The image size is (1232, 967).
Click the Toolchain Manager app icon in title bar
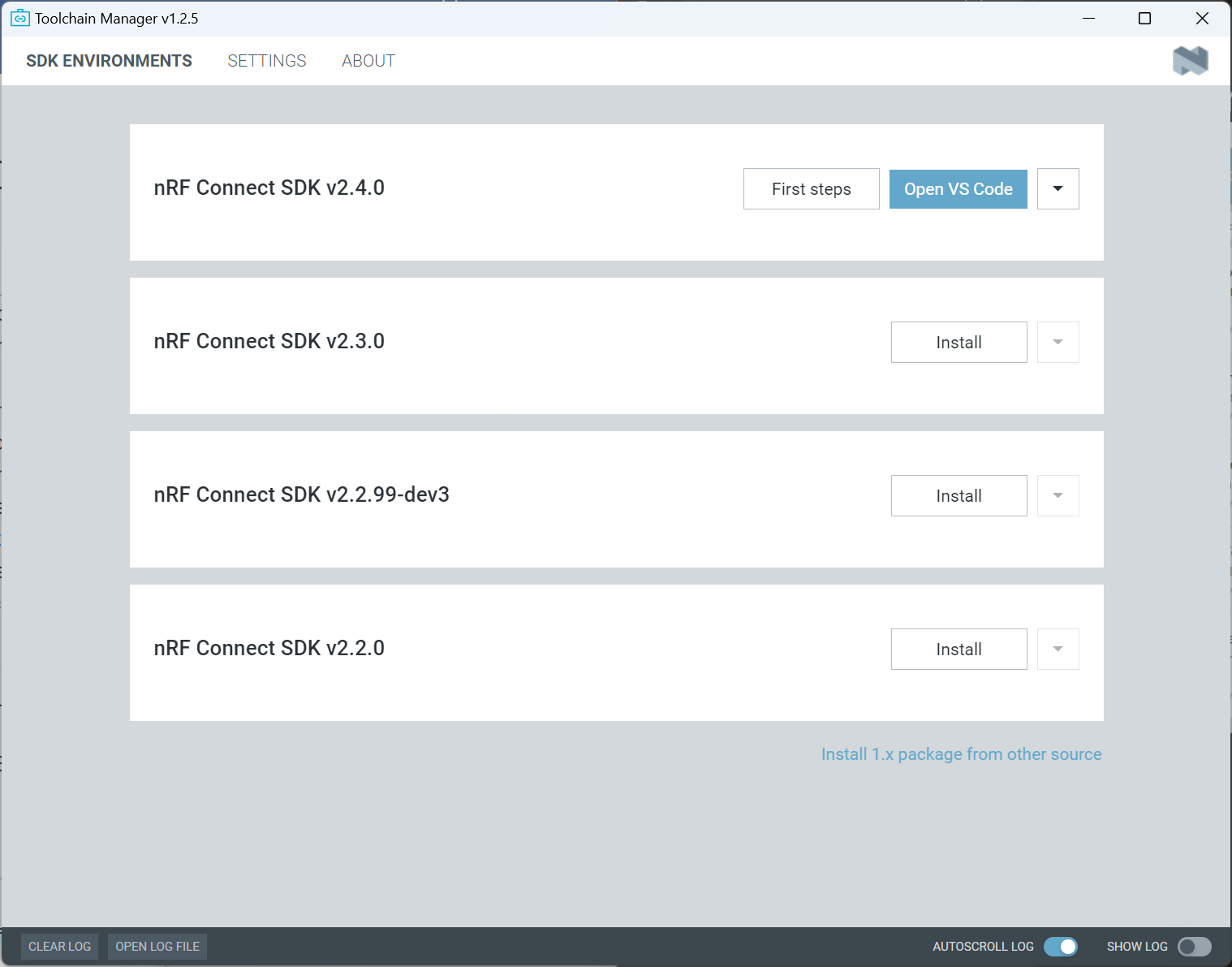[19, 18]
